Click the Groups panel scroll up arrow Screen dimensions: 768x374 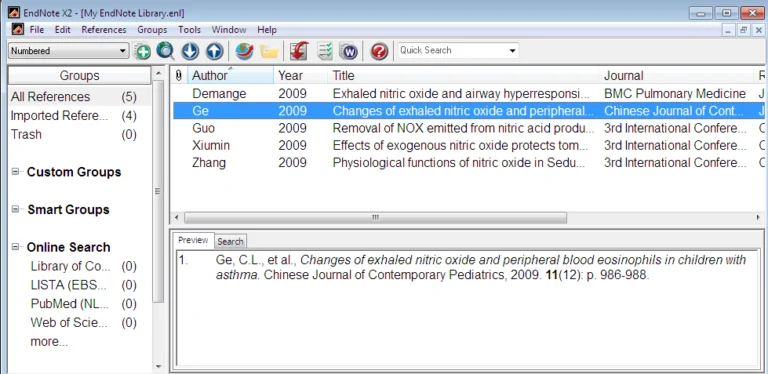(x=158, y=73)
